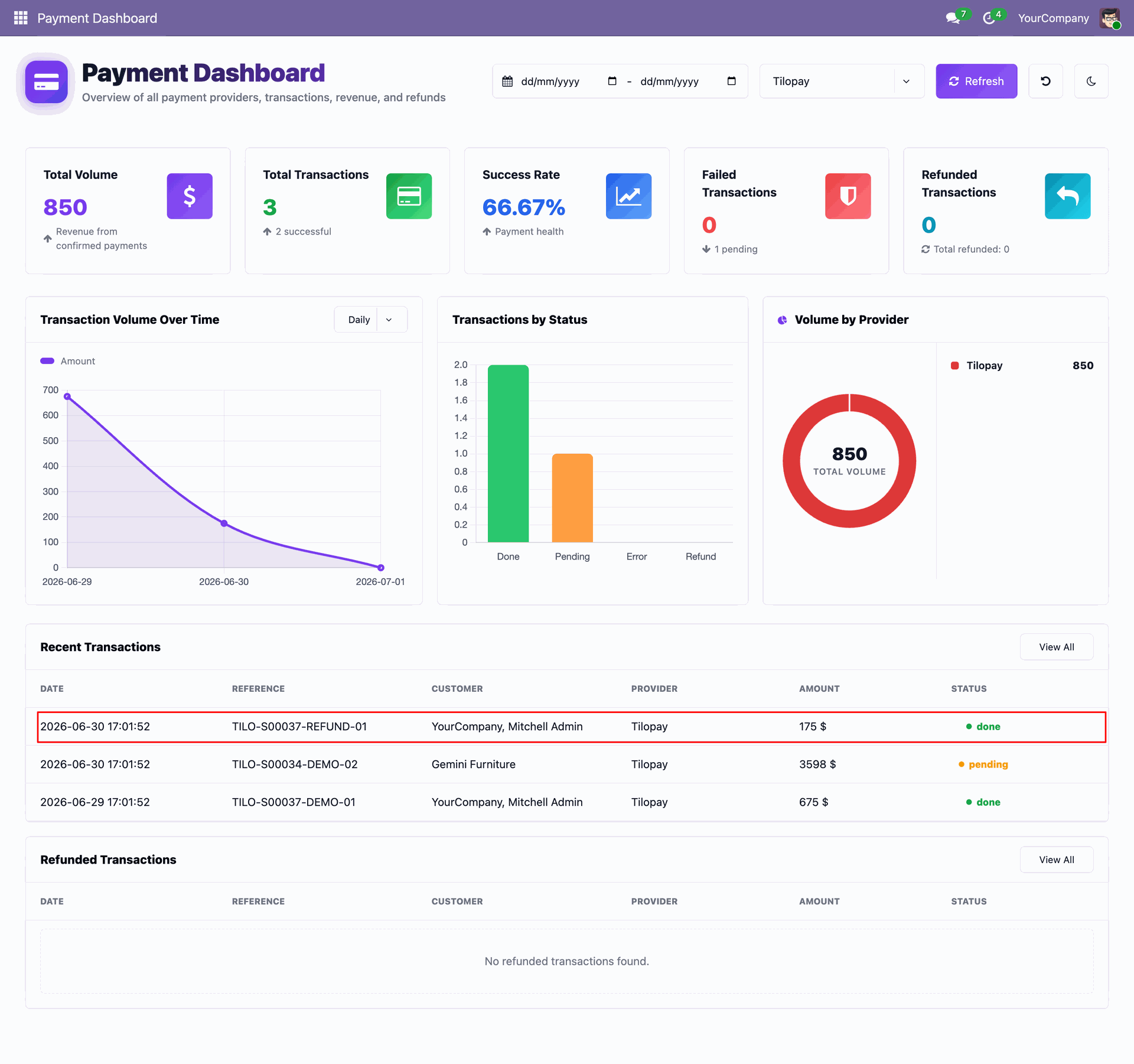Click the reset filters circular arrow icon

[1045, 81]
